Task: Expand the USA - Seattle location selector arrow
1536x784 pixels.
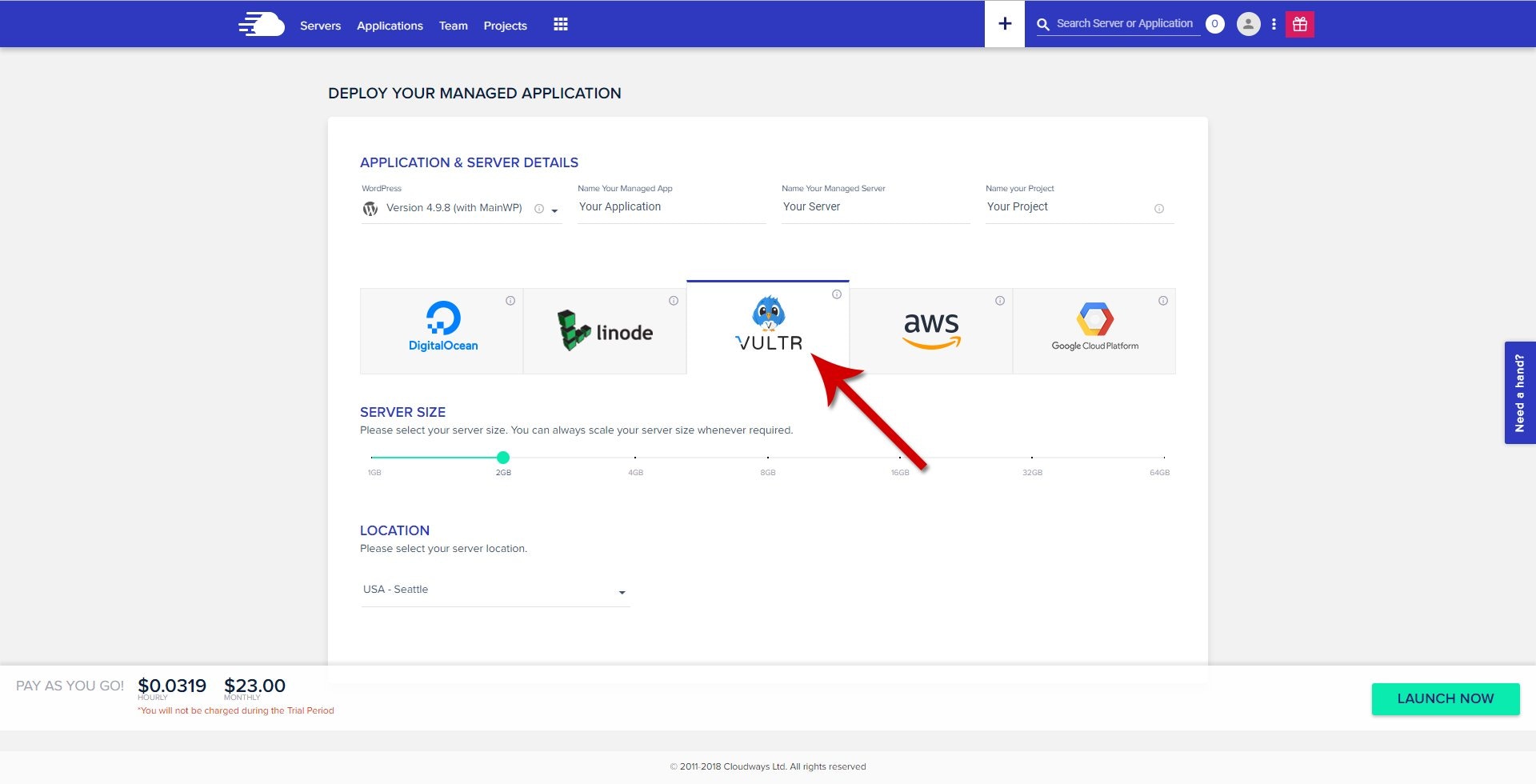Action: (x=623, y=592)
